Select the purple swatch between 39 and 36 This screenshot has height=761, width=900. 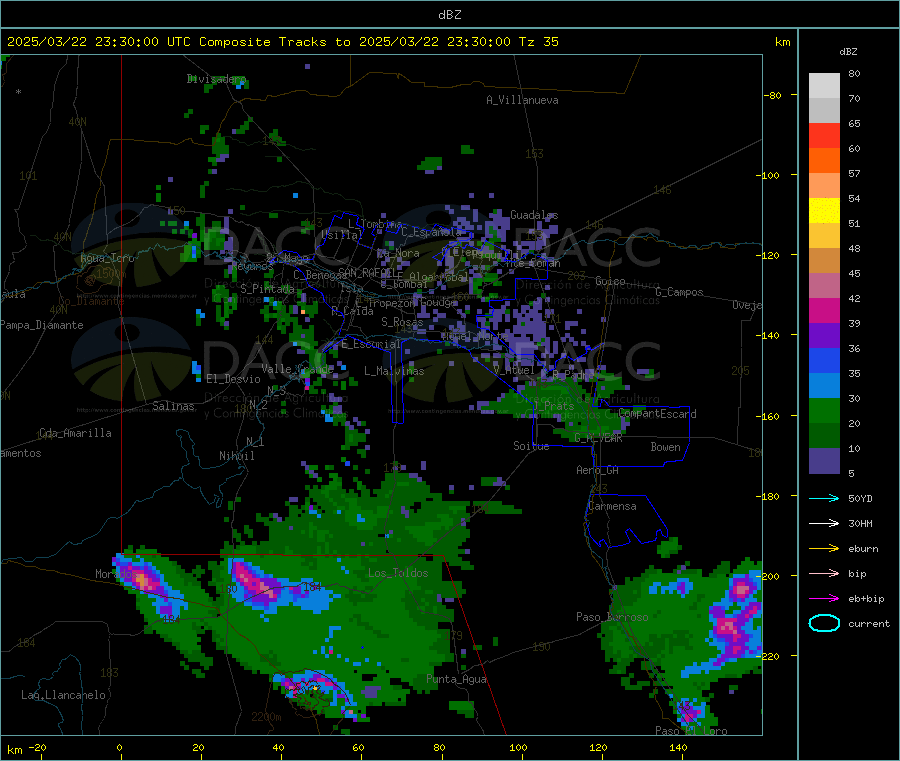(x=824, y=336)
